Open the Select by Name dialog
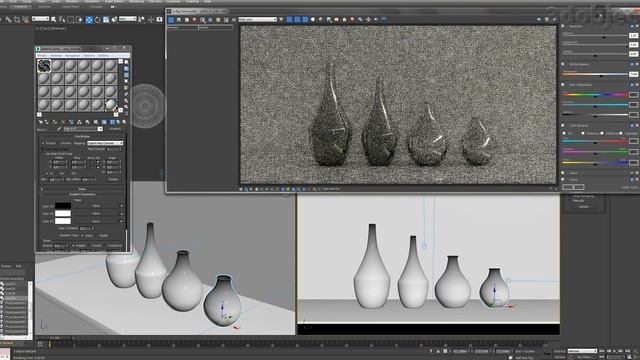Viewport: 640px width, 360px height. 62,19
